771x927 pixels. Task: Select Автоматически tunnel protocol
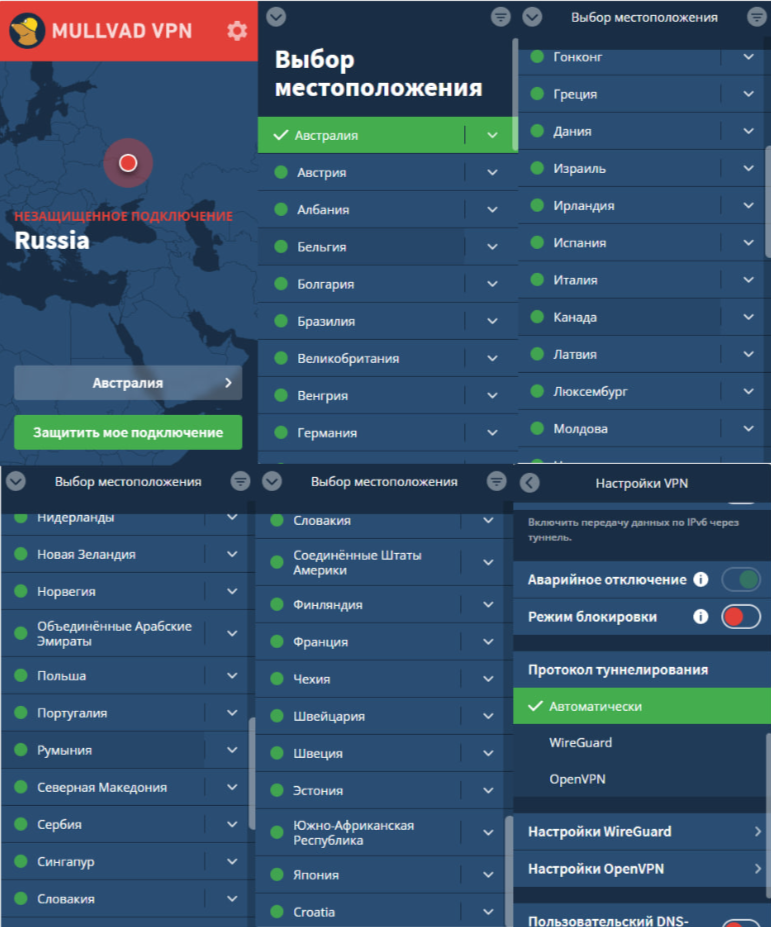642,706
